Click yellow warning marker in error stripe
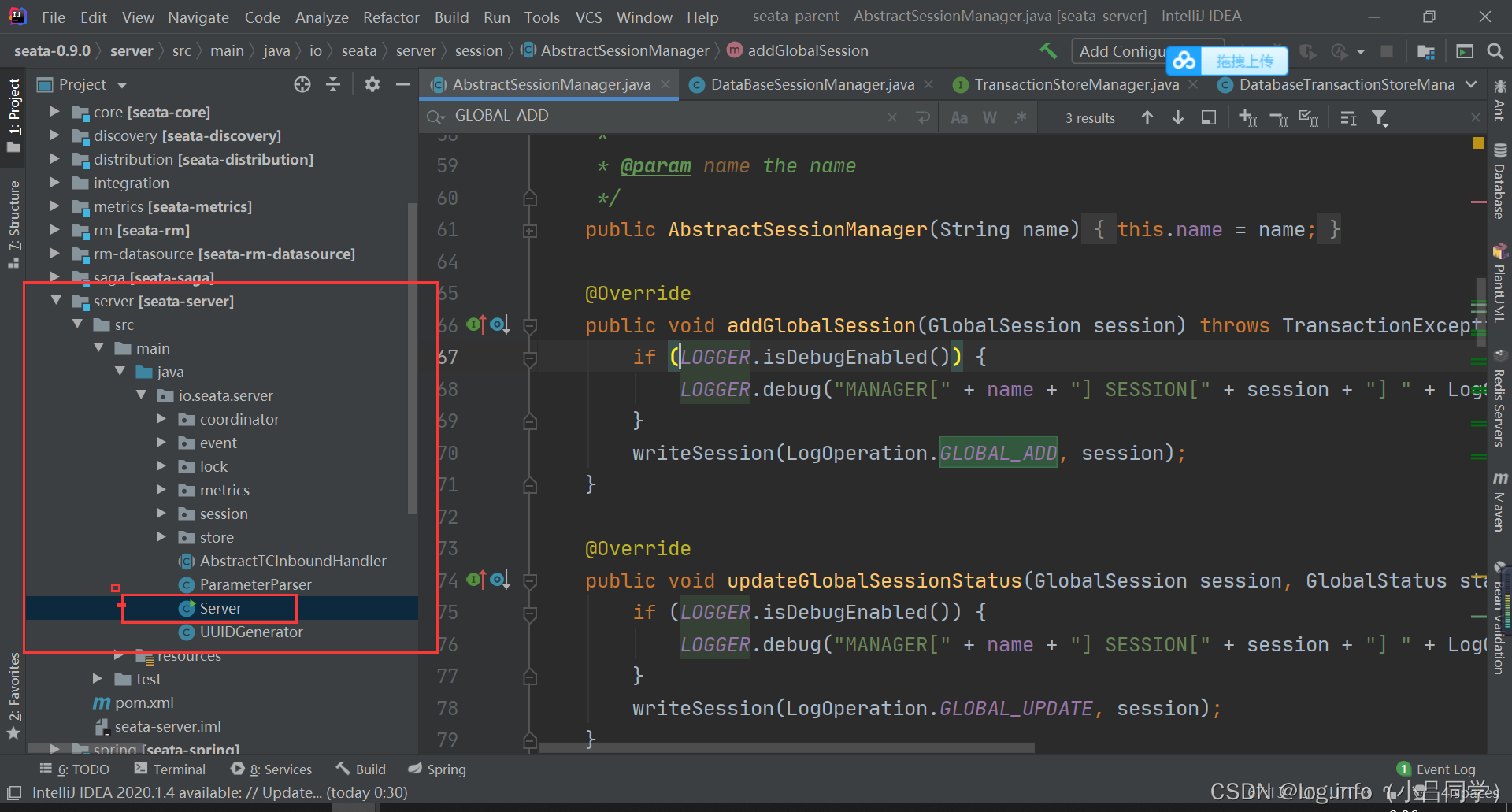Image resolution: width=1512 pixels, height=812 pixels. pos(1478,143)
